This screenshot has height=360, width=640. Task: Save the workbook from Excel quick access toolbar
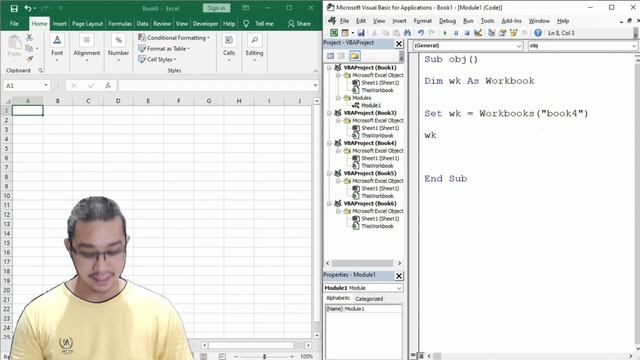(14, 8)
